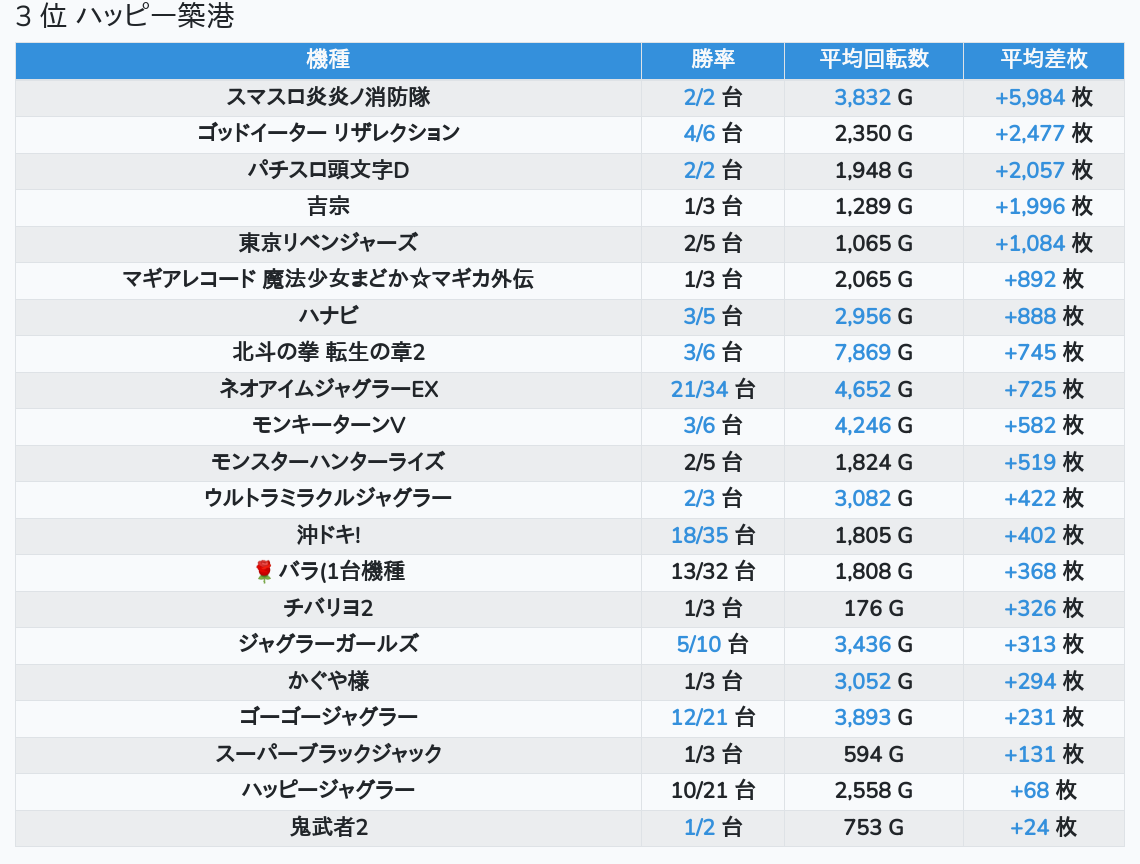Click the 5/10 win rate for ジャグラーガールズ
The height and width of the screenshot is (864, 1140).
click(x=699, y=644)
